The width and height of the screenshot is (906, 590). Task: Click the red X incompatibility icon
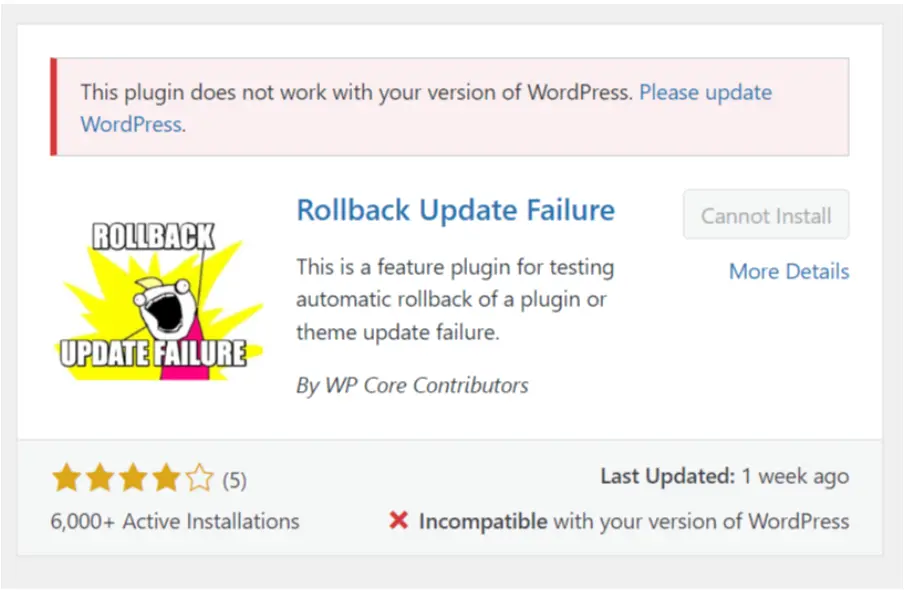399,521
